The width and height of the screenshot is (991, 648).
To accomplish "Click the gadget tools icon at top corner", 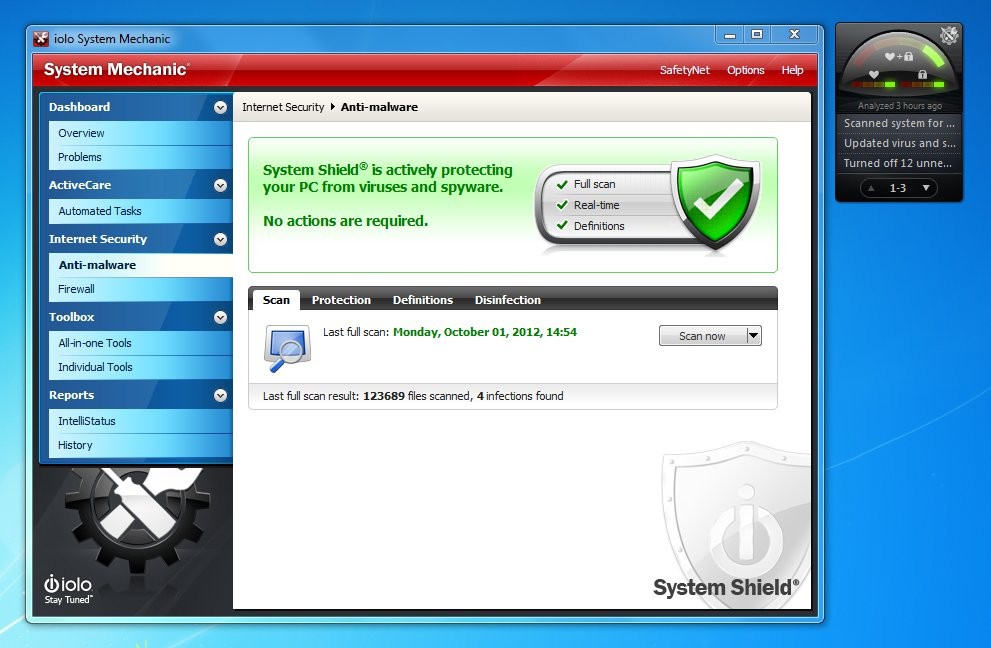I will (x=949, y=36).
